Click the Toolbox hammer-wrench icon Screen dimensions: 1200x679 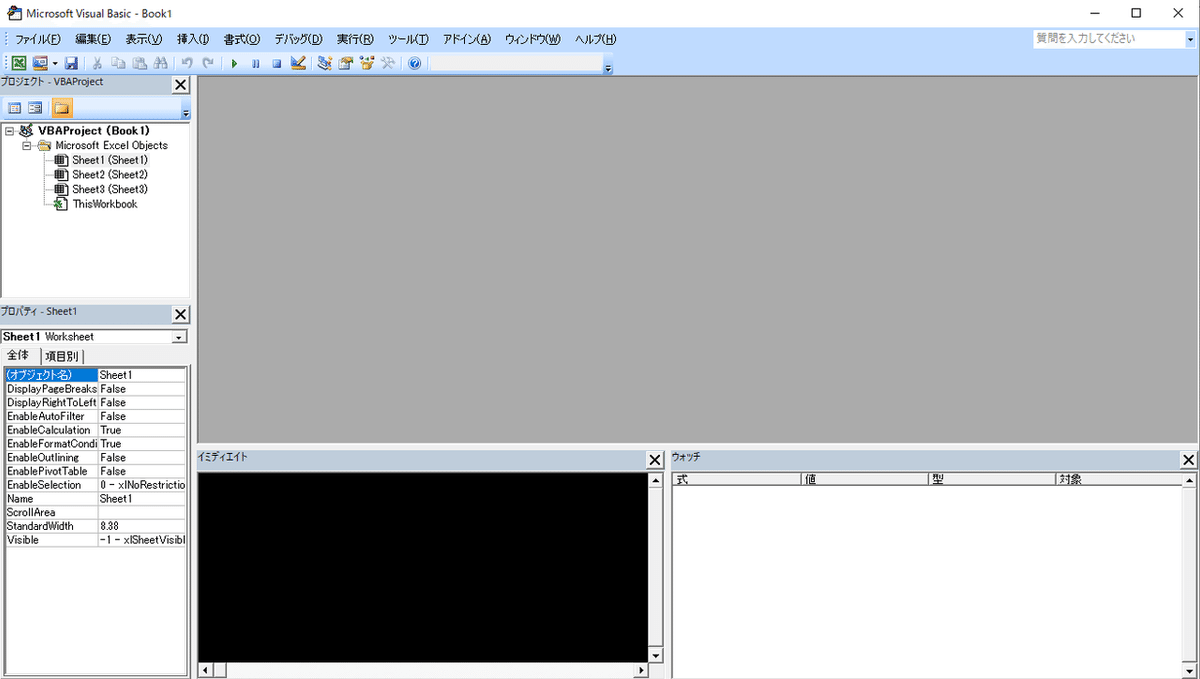pyautogui.click(x=388, y=63)
